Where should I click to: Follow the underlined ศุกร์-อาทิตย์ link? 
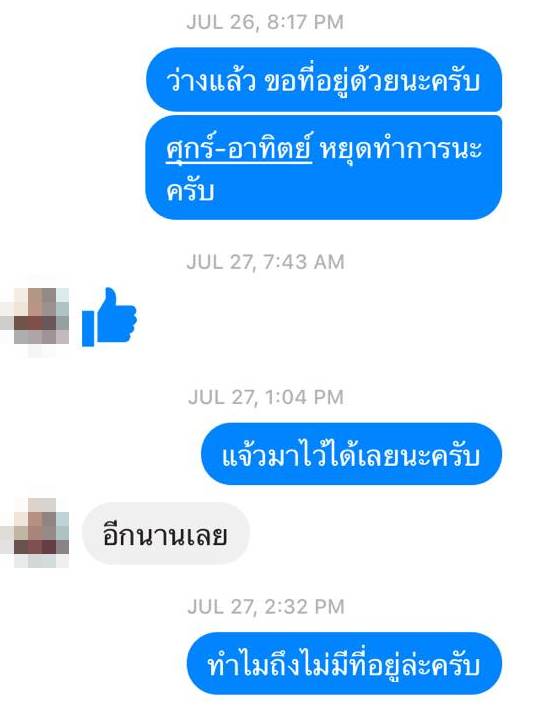(239, 147)
